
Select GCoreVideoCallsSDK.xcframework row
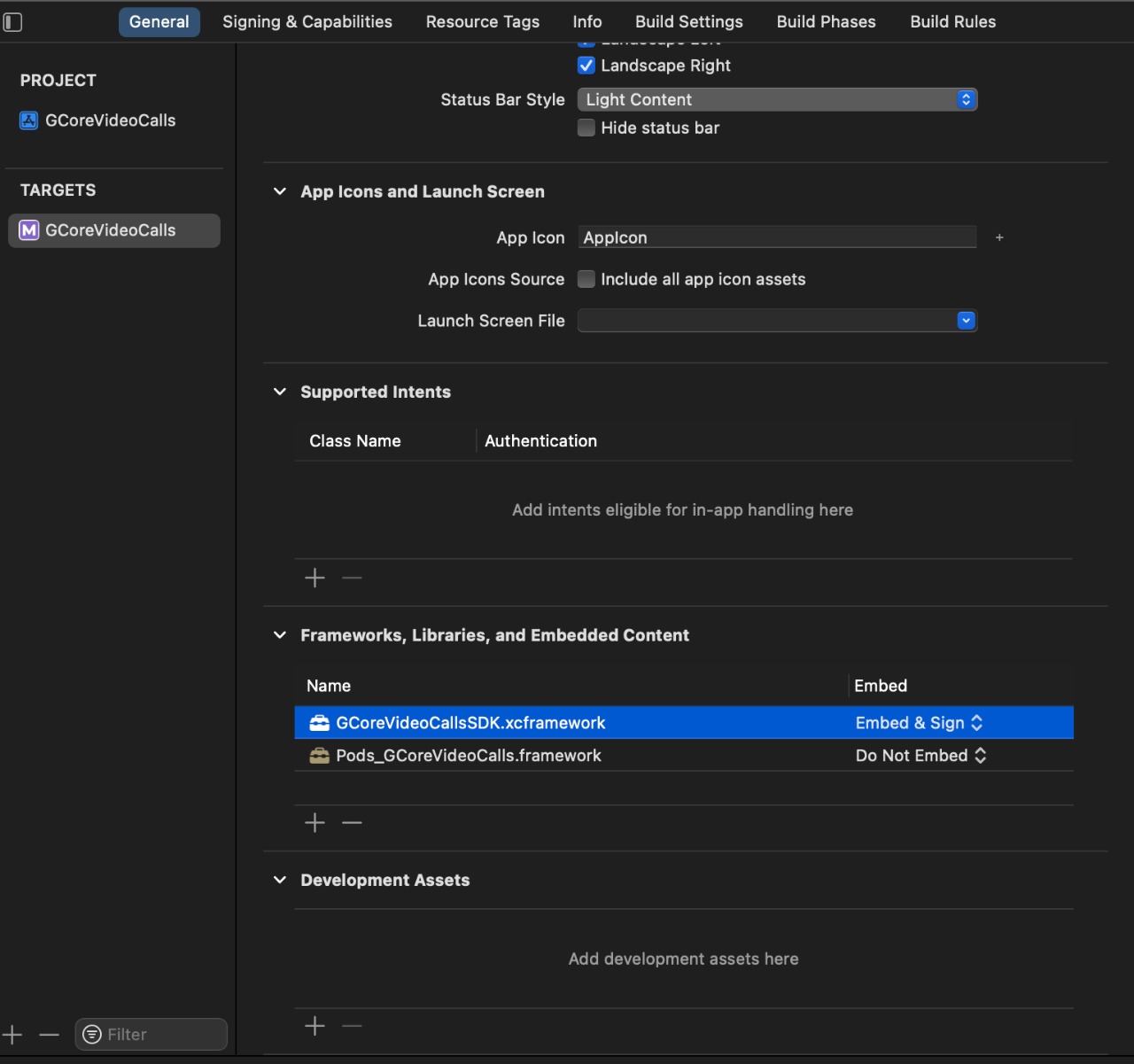click(684, 723)
